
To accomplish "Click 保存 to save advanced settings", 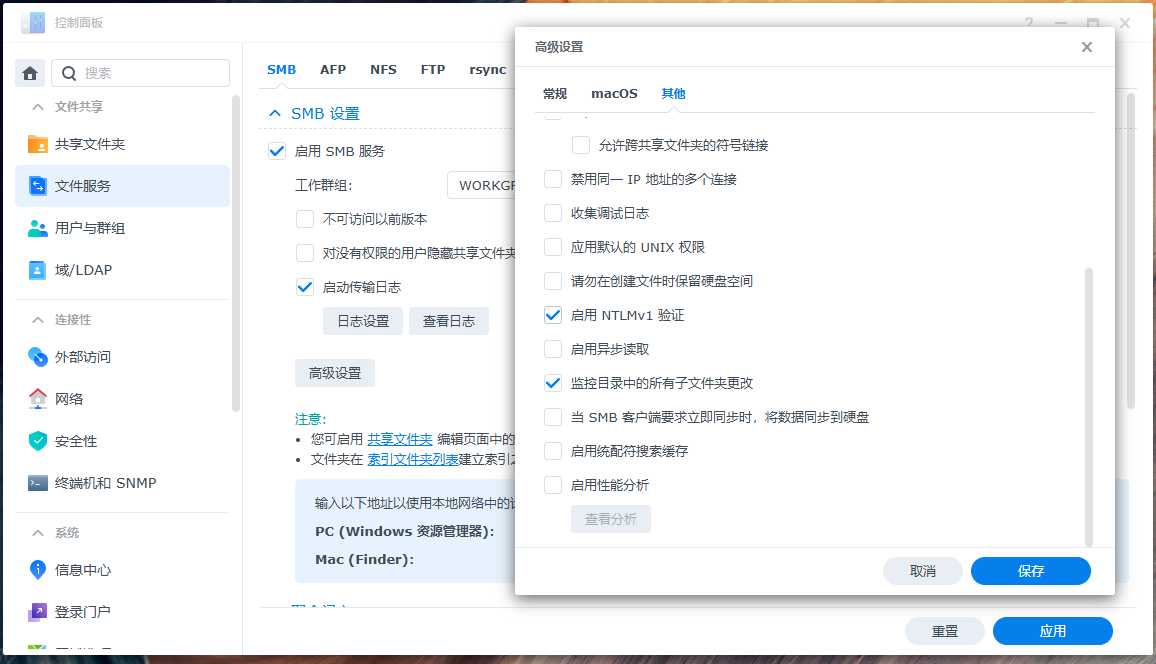I will click(x=1030, y=571).
